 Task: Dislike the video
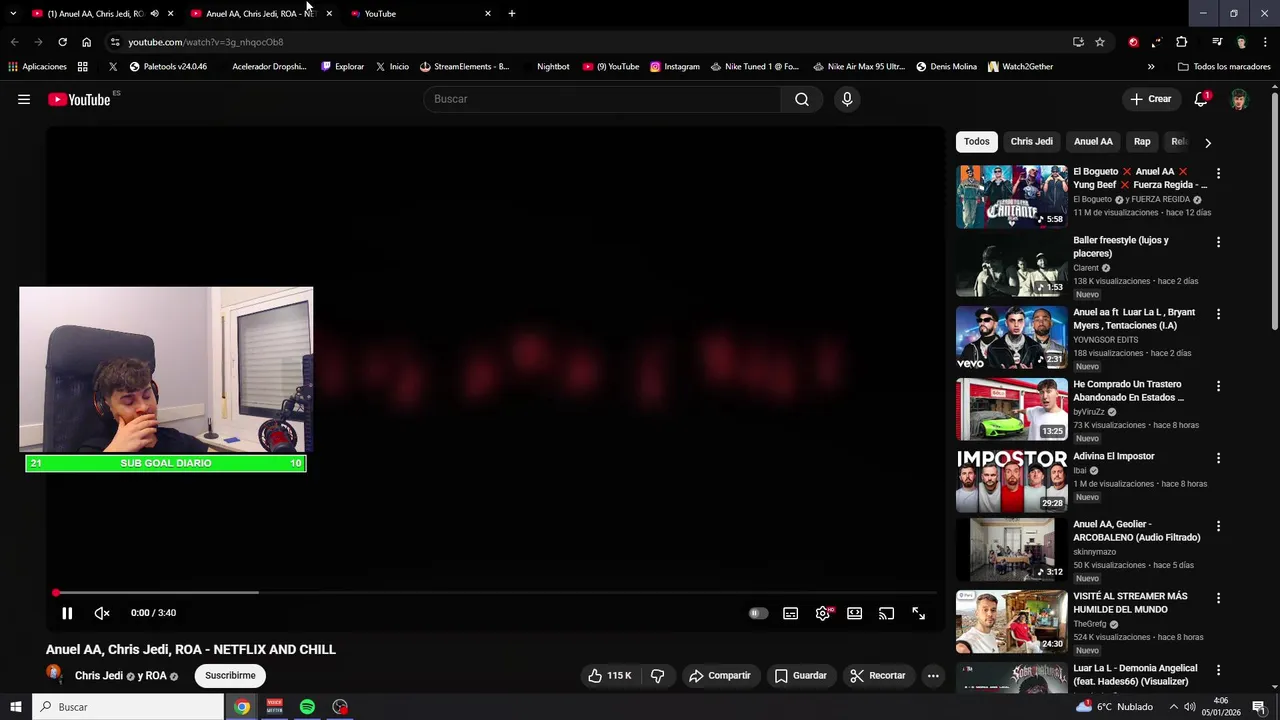coord(657,676)
